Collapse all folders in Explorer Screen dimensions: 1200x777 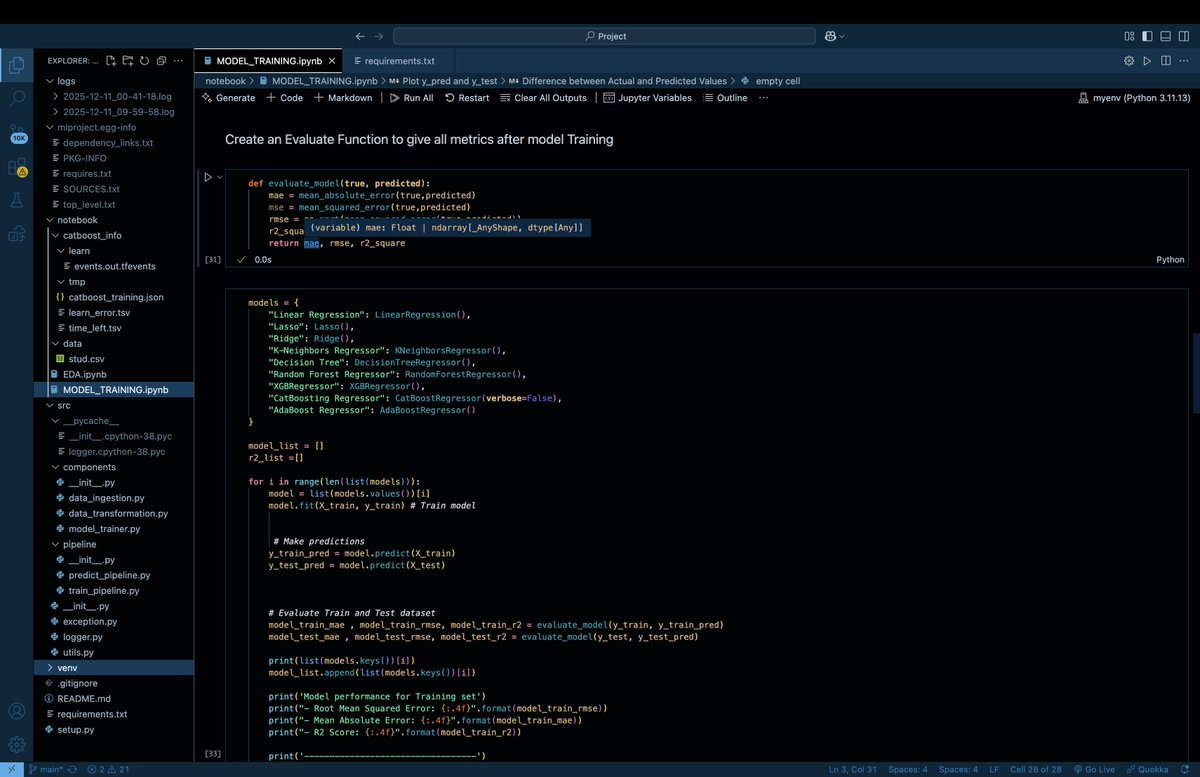point(160,61)
